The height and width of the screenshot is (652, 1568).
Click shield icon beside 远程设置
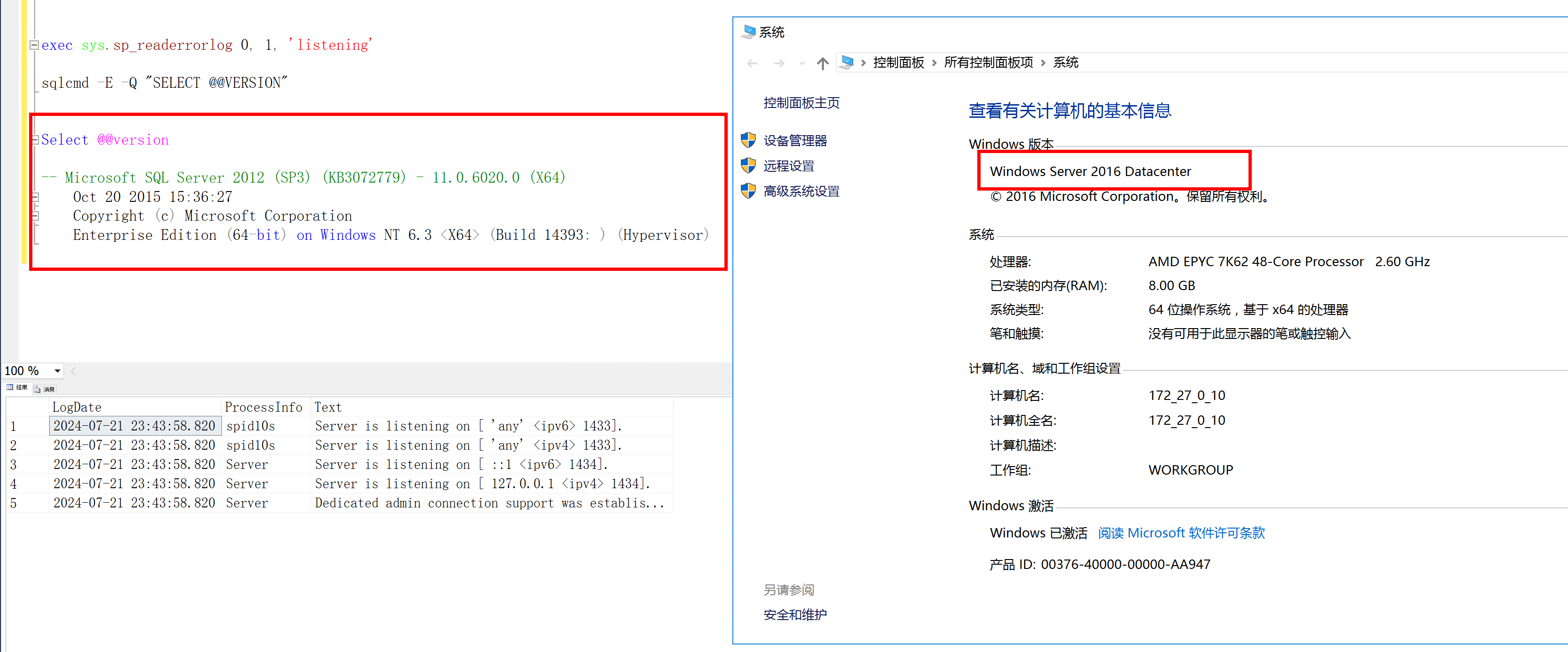pos(748,166)
